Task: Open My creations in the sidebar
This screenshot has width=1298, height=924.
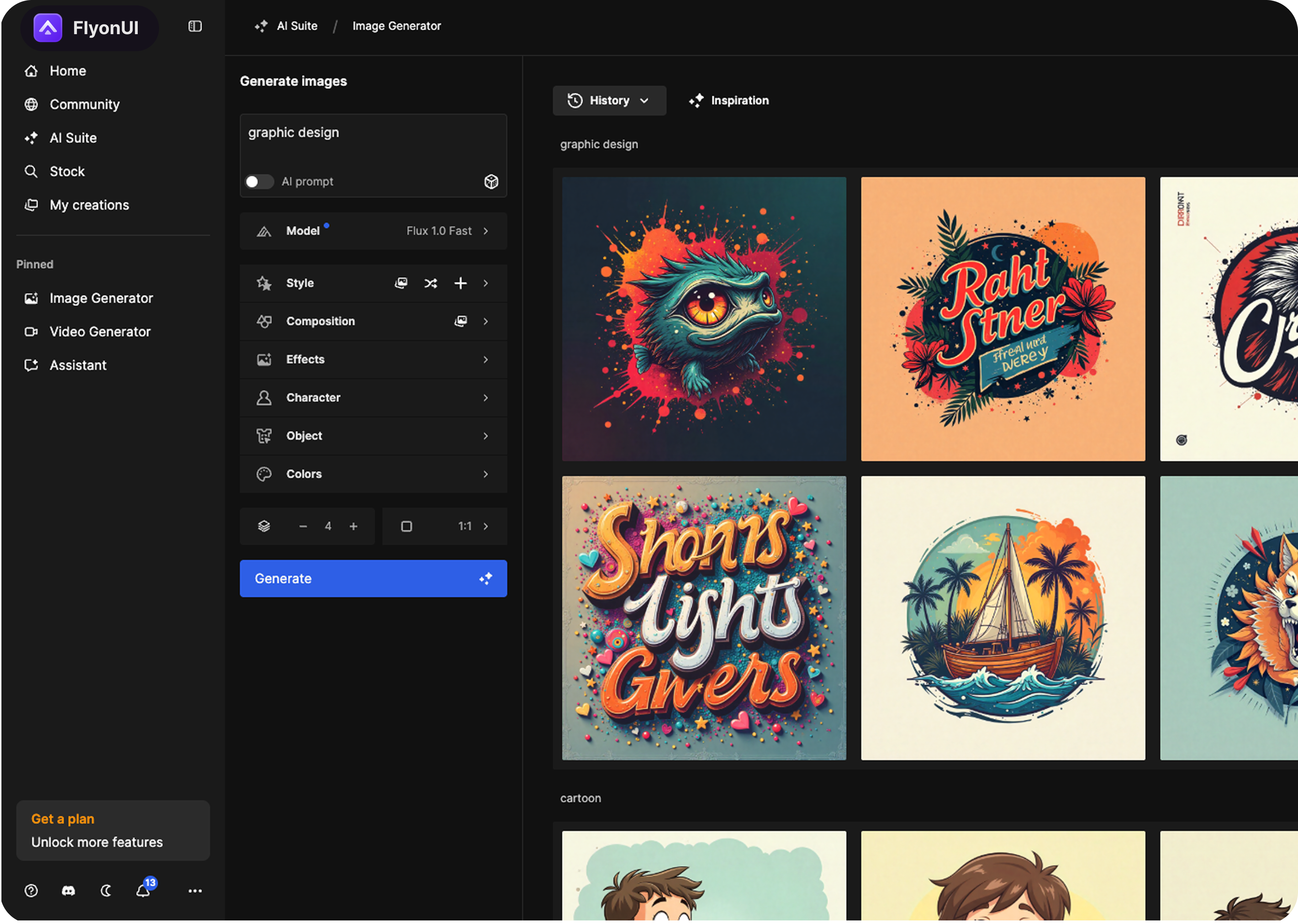Action: 77,205
